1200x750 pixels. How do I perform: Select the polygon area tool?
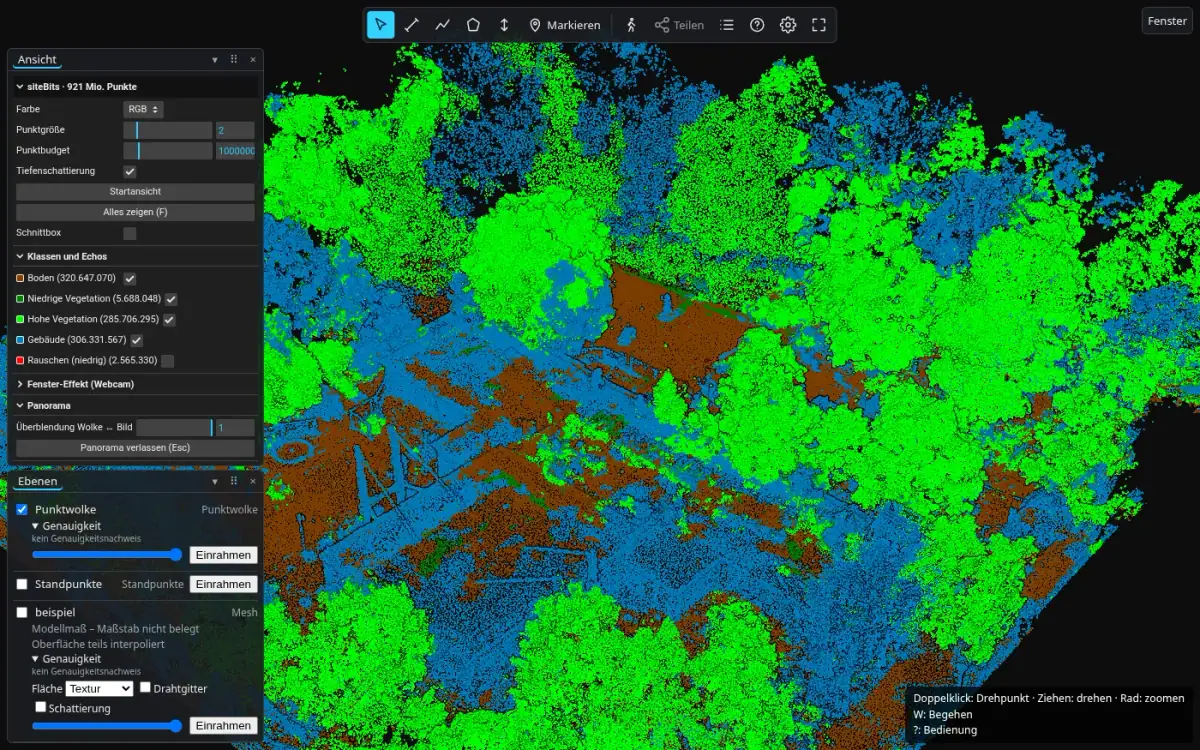tap(474, 25)
